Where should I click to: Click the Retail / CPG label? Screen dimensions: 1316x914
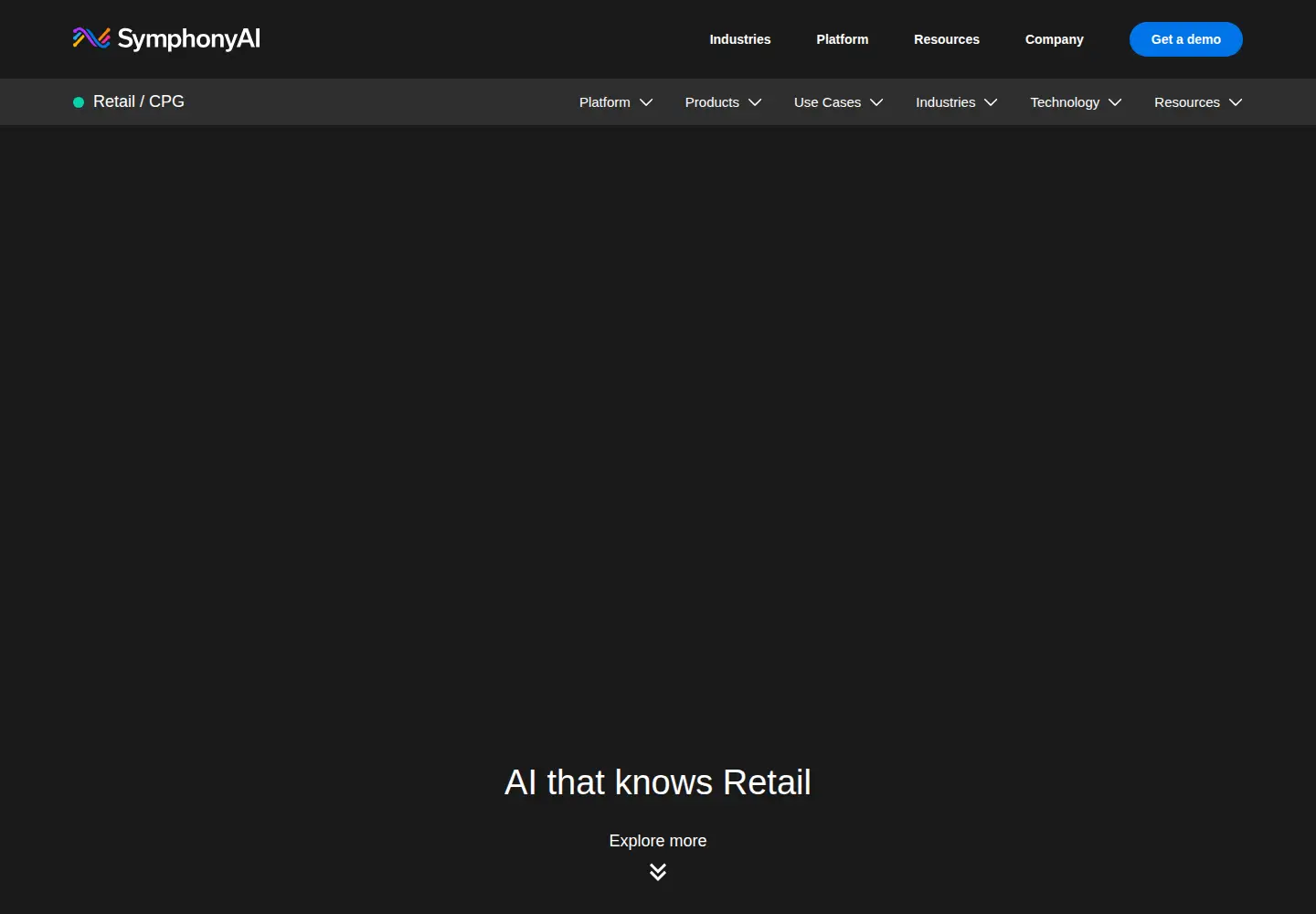(x=139, y=101)
